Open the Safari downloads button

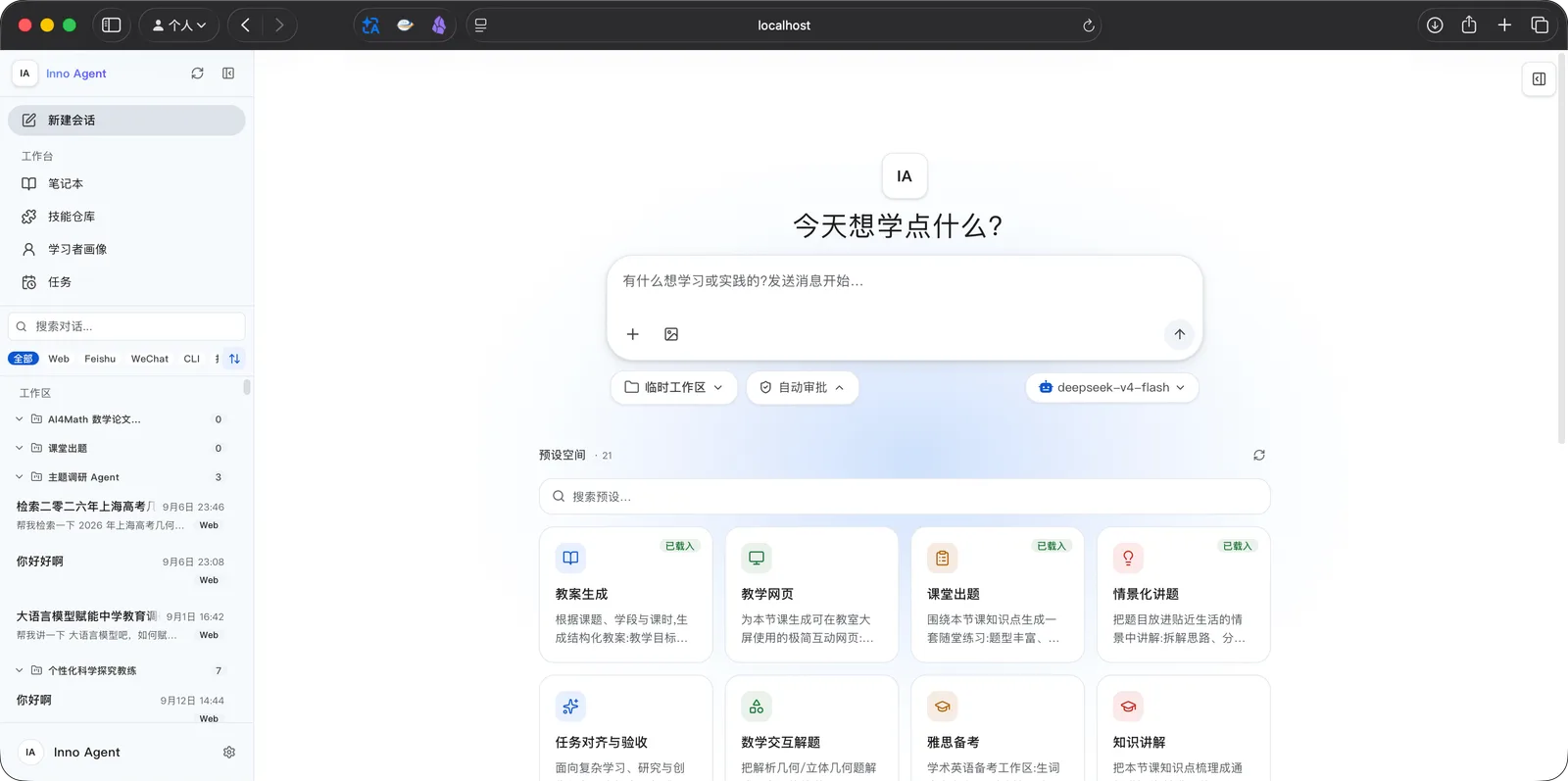[1435, 25]
